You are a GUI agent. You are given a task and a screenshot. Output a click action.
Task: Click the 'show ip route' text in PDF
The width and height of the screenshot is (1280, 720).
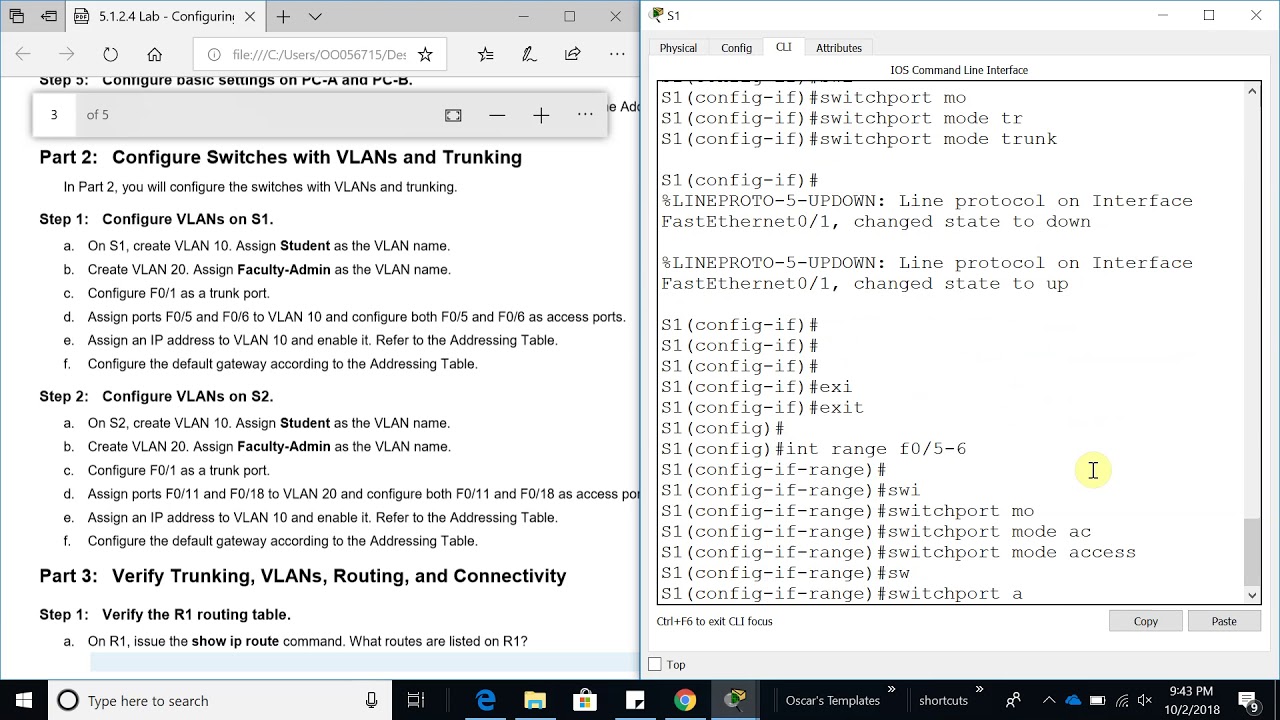tap(235, 641)
